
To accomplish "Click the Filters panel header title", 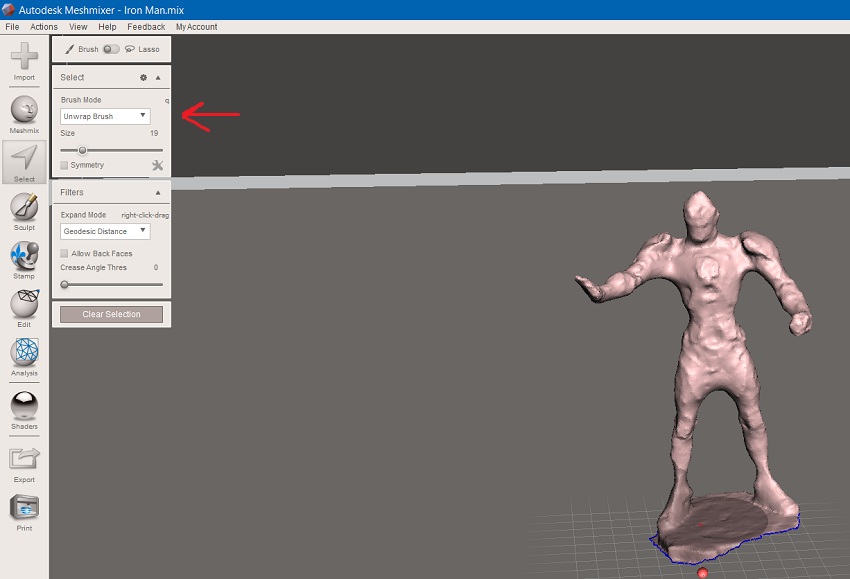I will tap(72, 192).
